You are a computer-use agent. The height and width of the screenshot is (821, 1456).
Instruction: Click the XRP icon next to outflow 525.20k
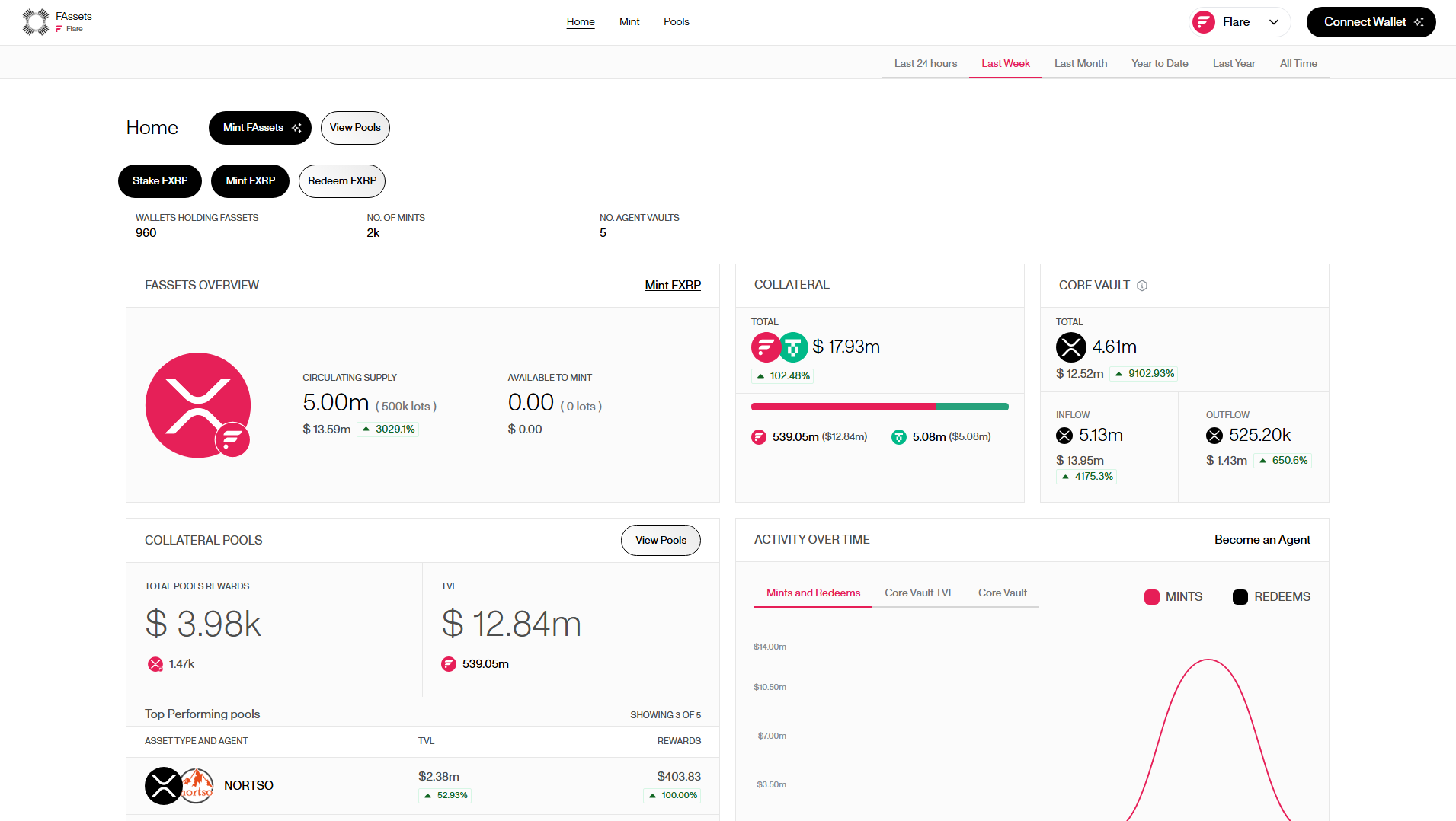1214,436
